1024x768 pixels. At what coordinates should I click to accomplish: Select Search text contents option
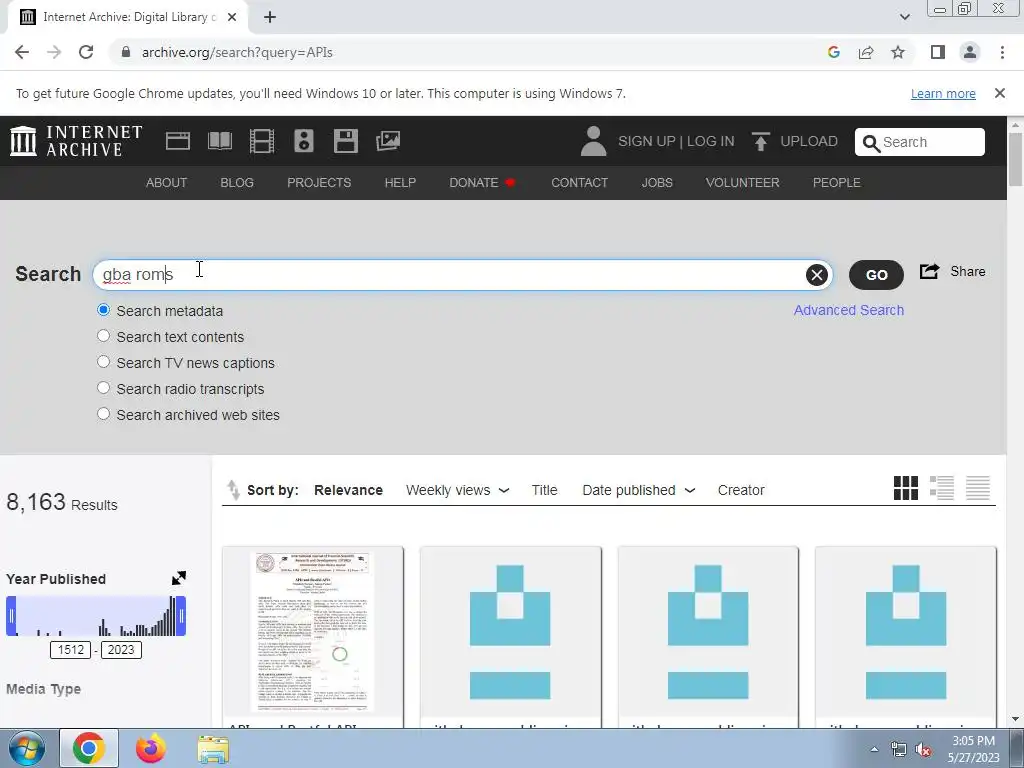point(103,336)
